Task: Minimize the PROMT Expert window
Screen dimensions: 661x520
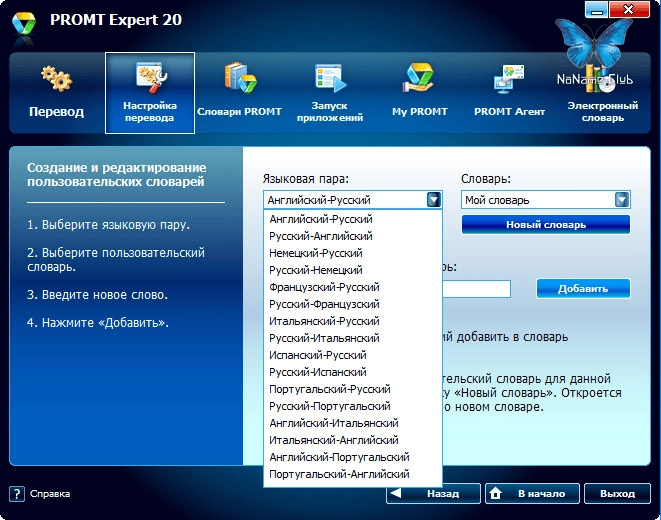Action: point(596,10)
